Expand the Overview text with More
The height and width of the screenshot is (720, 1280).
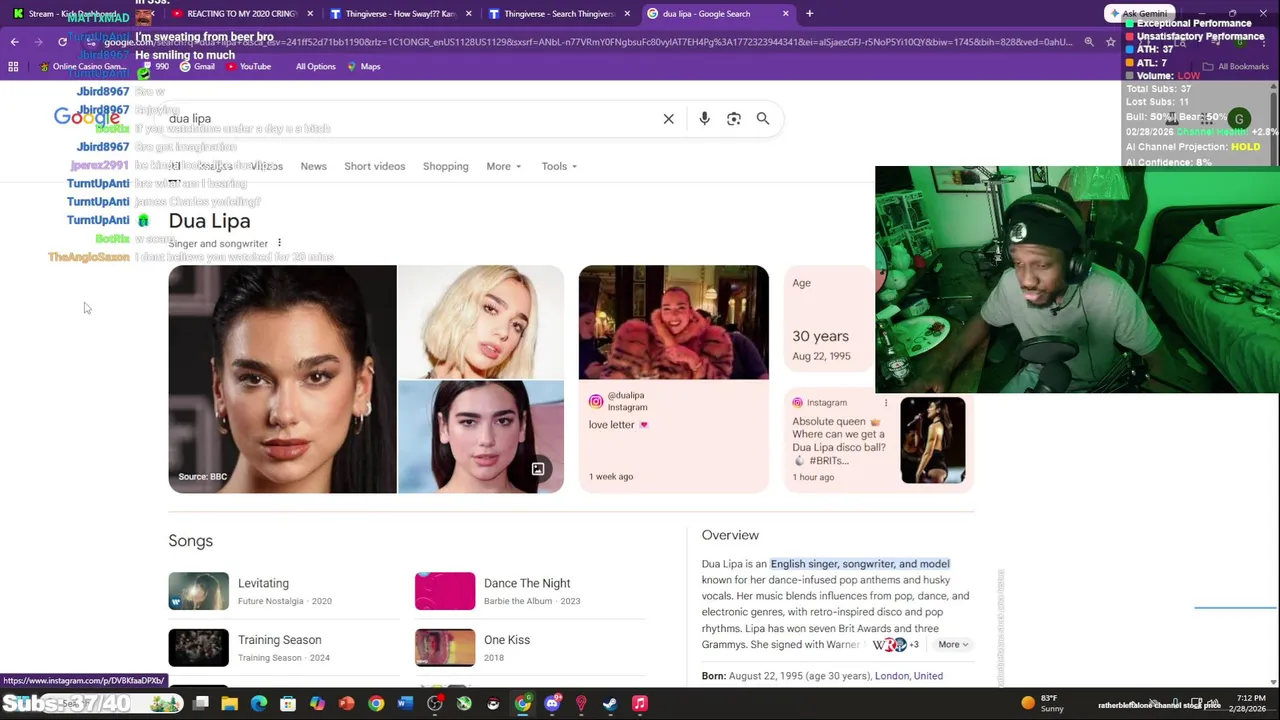click(952, 645)
